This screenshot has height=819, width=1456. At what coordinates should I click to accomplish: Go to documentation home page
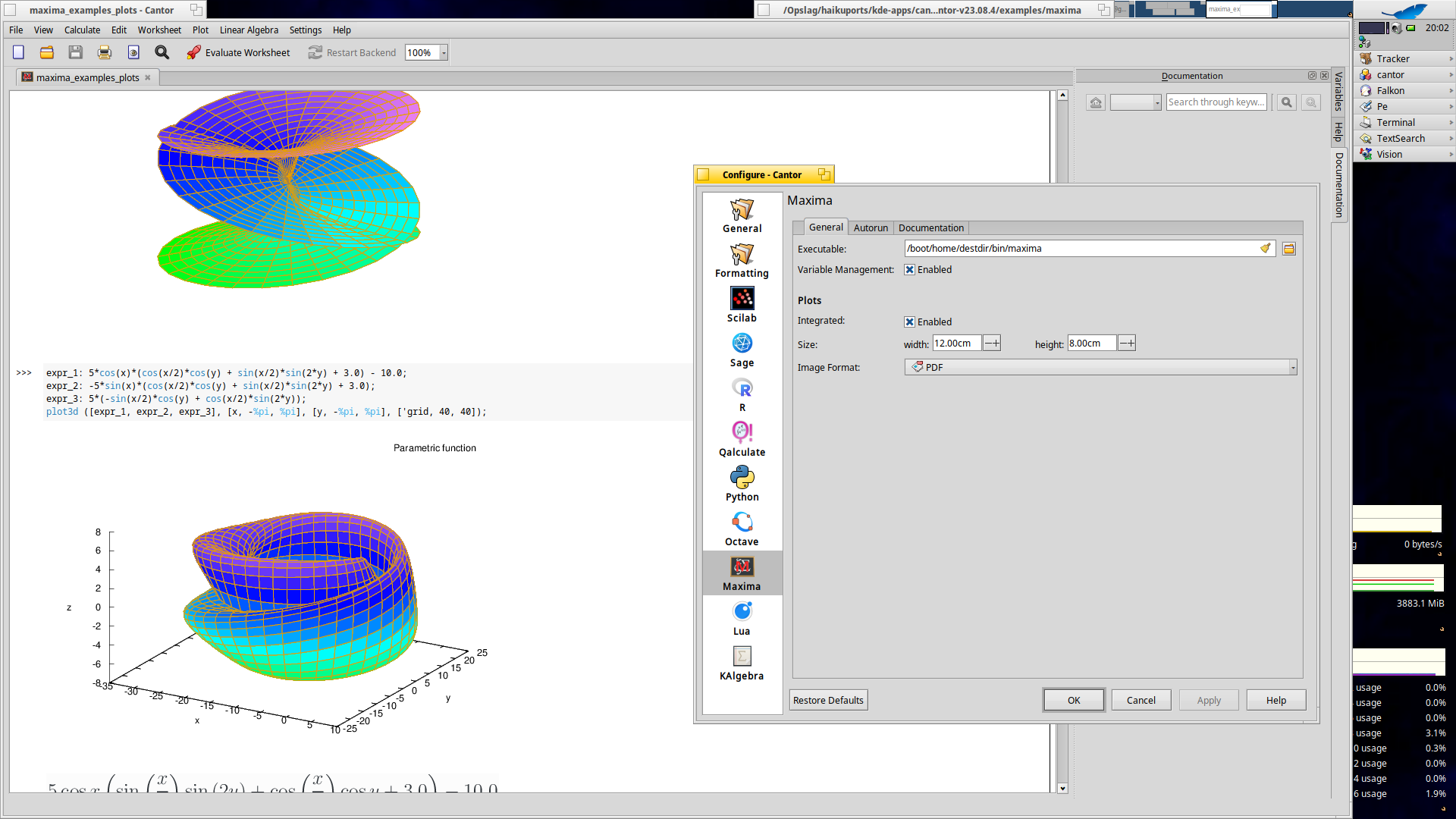pos(1096,102)
